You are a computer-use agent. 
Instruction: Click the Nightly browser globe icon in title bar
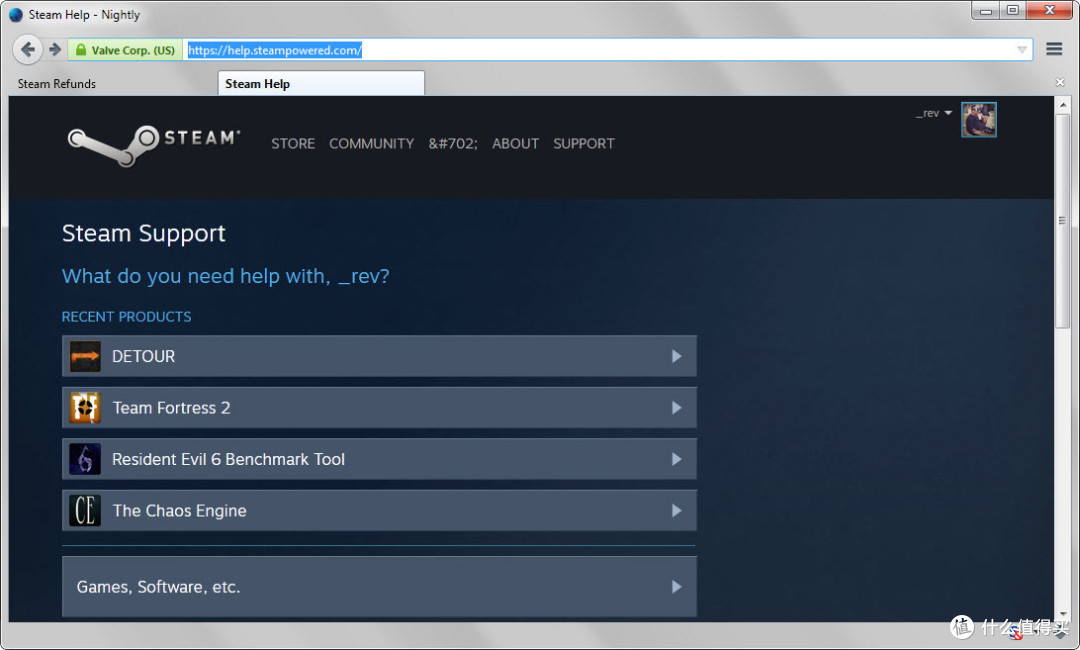coord(16,14)
